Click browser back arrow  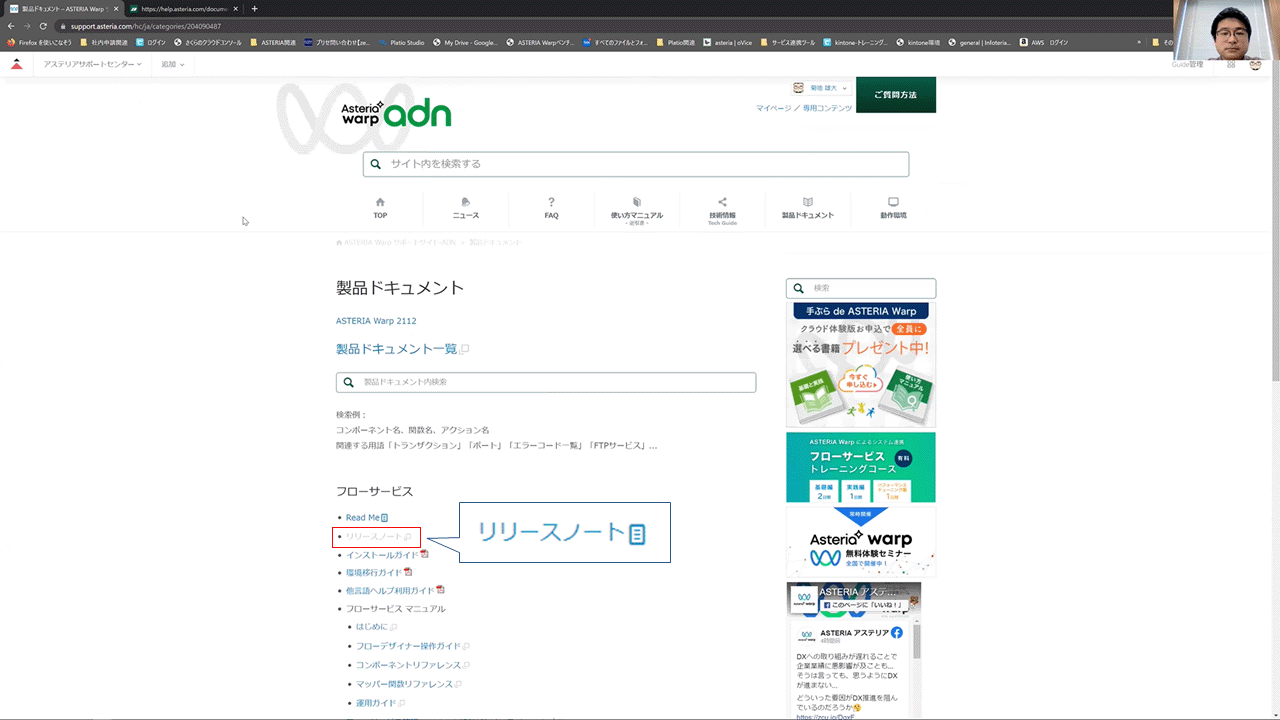tap(11, 26)
